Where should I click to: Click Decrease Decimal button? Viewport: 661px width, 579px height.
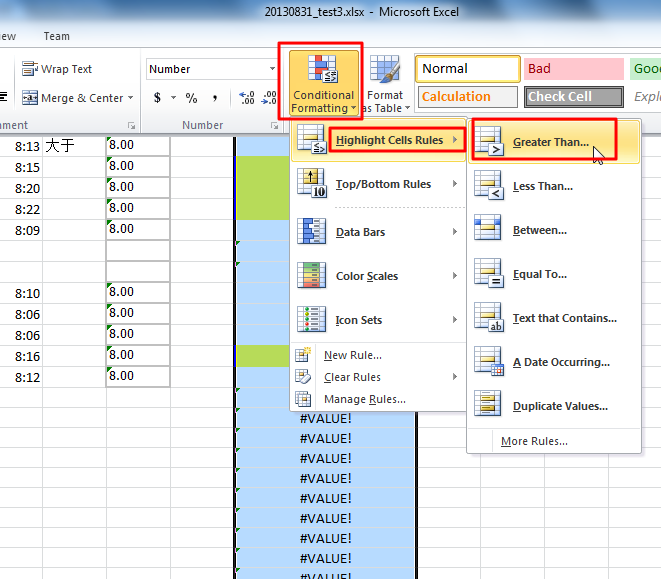point(269,98)
